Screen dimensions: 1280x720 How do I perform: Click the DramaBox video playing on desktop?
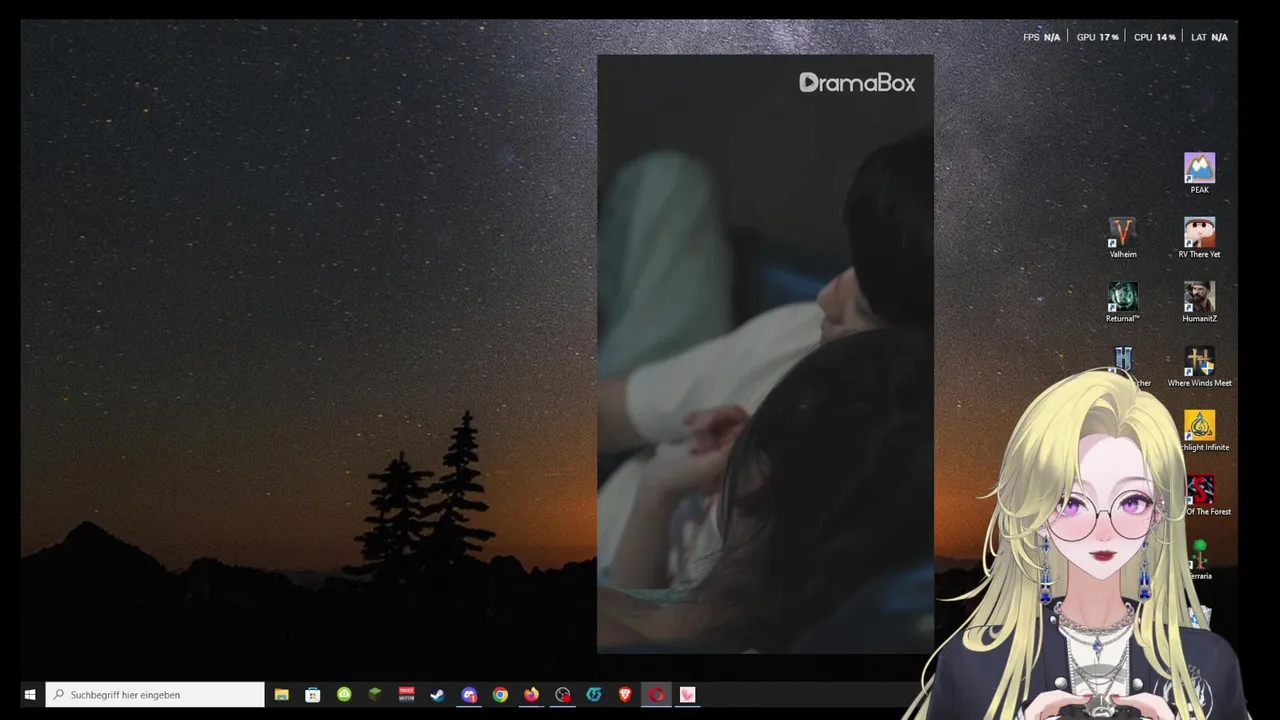(x=765, y=354)
